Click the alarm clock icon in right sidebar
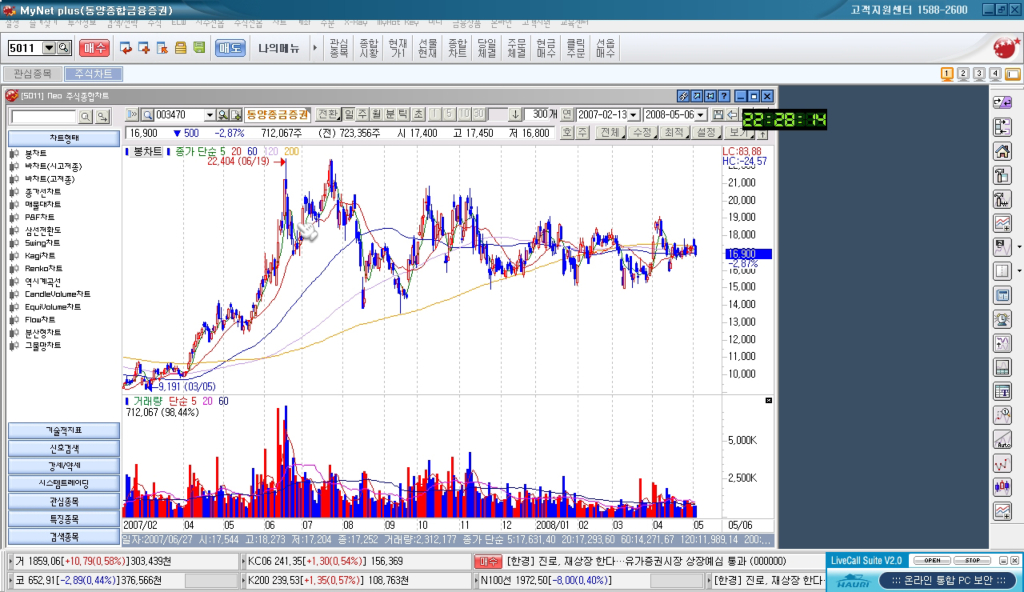 1002,320
